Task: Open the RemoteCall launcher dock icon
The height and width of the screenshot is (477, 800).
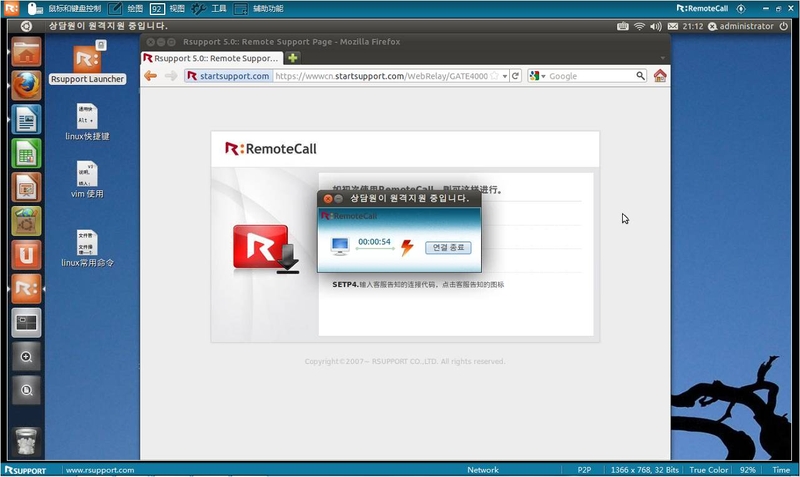Action: click(x=26, y=288)
